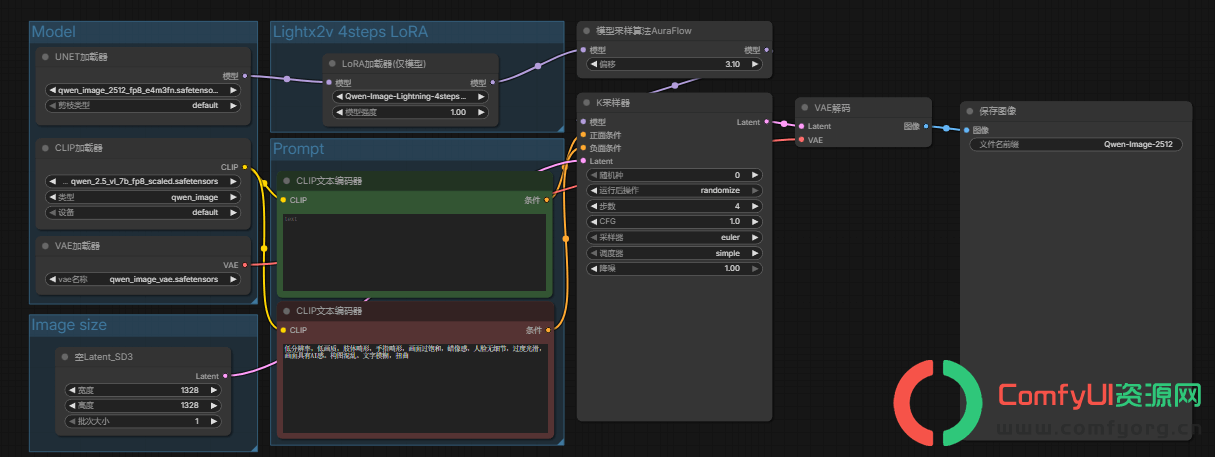The width and height of the screenshot is (1215, 457).
Task: Click the 图像 input socket on 保存图像
Action: tap(966, 130)
